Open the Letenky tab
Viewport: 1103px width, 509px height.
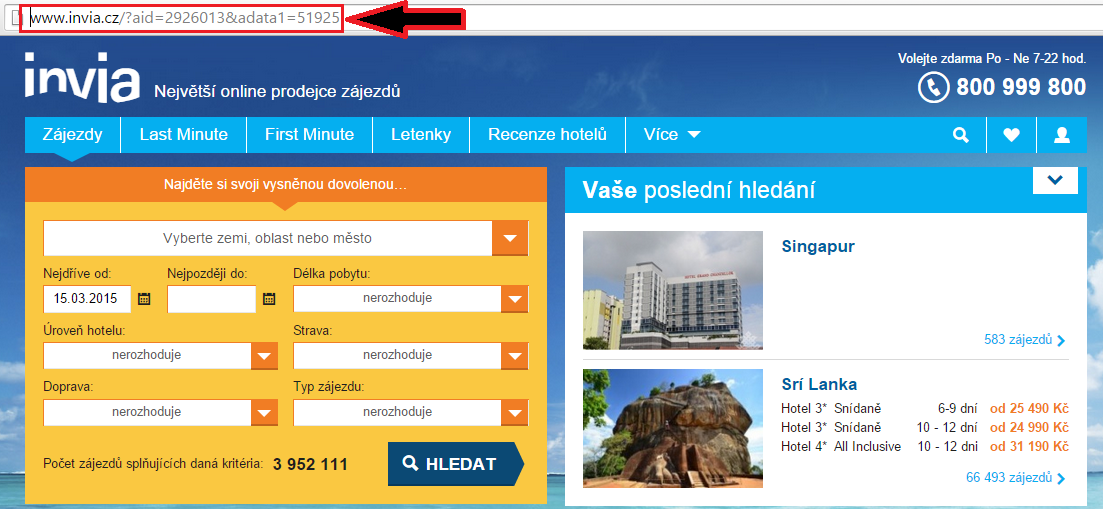(421, 134)
